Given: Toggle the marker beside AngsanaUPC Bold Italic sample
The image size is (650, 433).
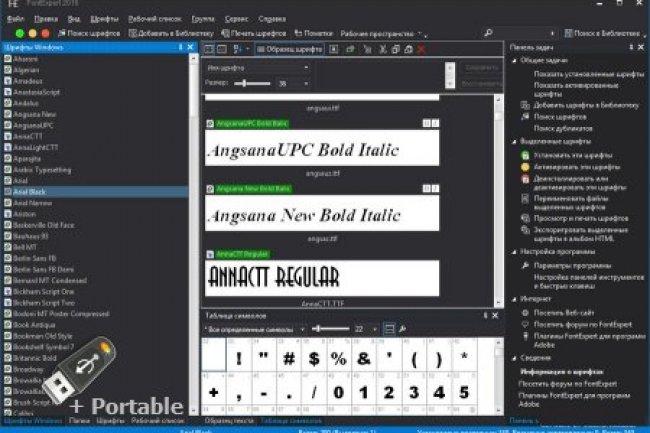Looking at the screenshot, I should coord(209,123).
